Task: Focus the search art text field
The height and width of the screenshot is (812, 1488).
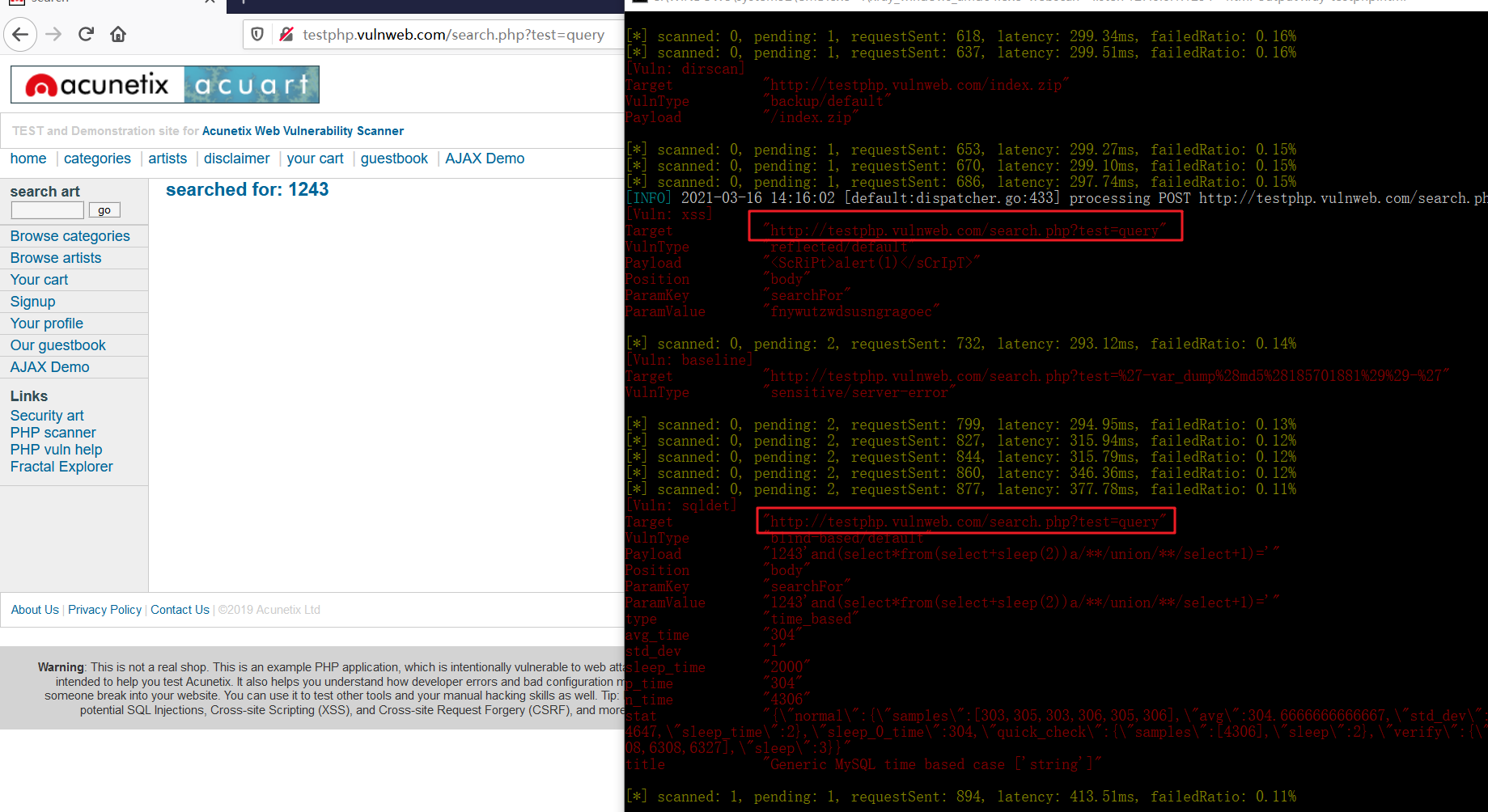Action: [x=48, y=210]
